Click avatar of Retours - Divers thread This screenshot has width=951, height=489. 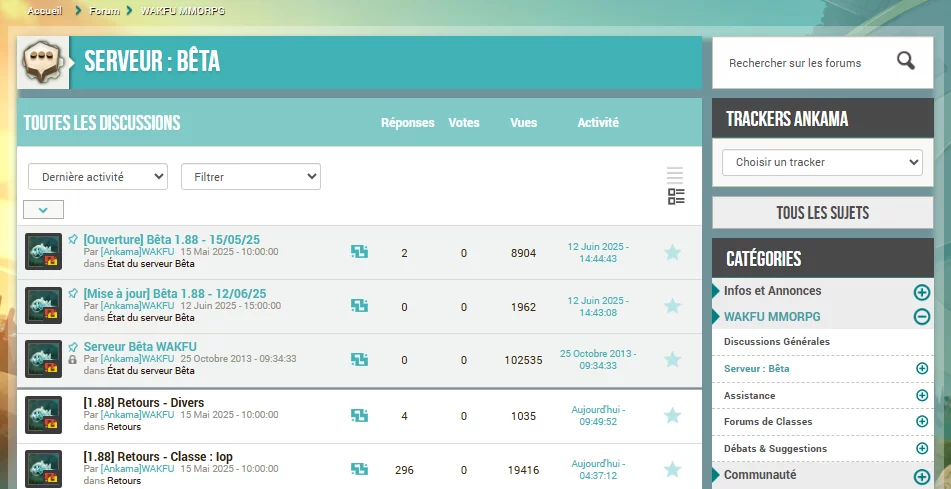43,415
